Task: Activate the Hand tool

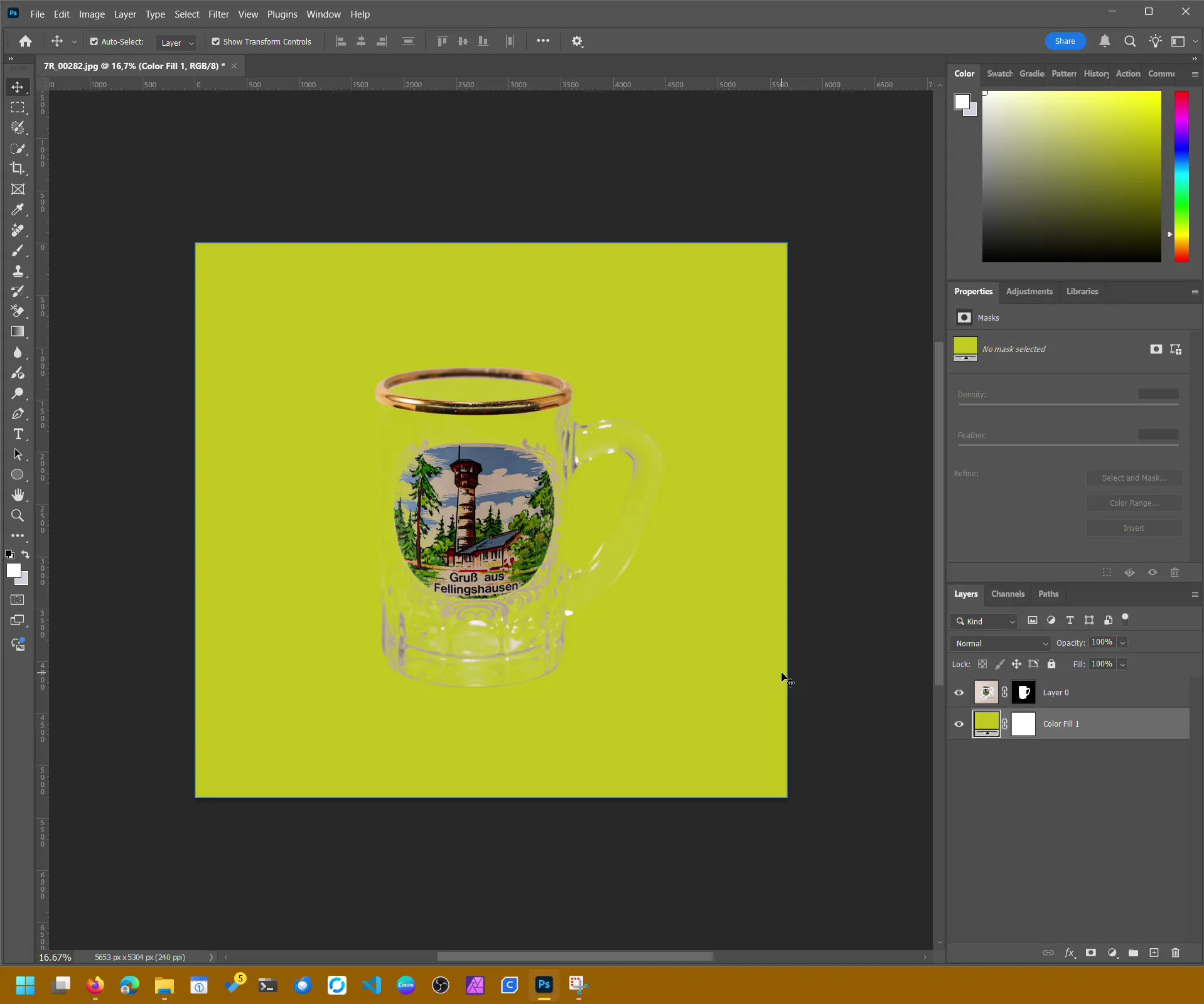Action: pos(18,495)
